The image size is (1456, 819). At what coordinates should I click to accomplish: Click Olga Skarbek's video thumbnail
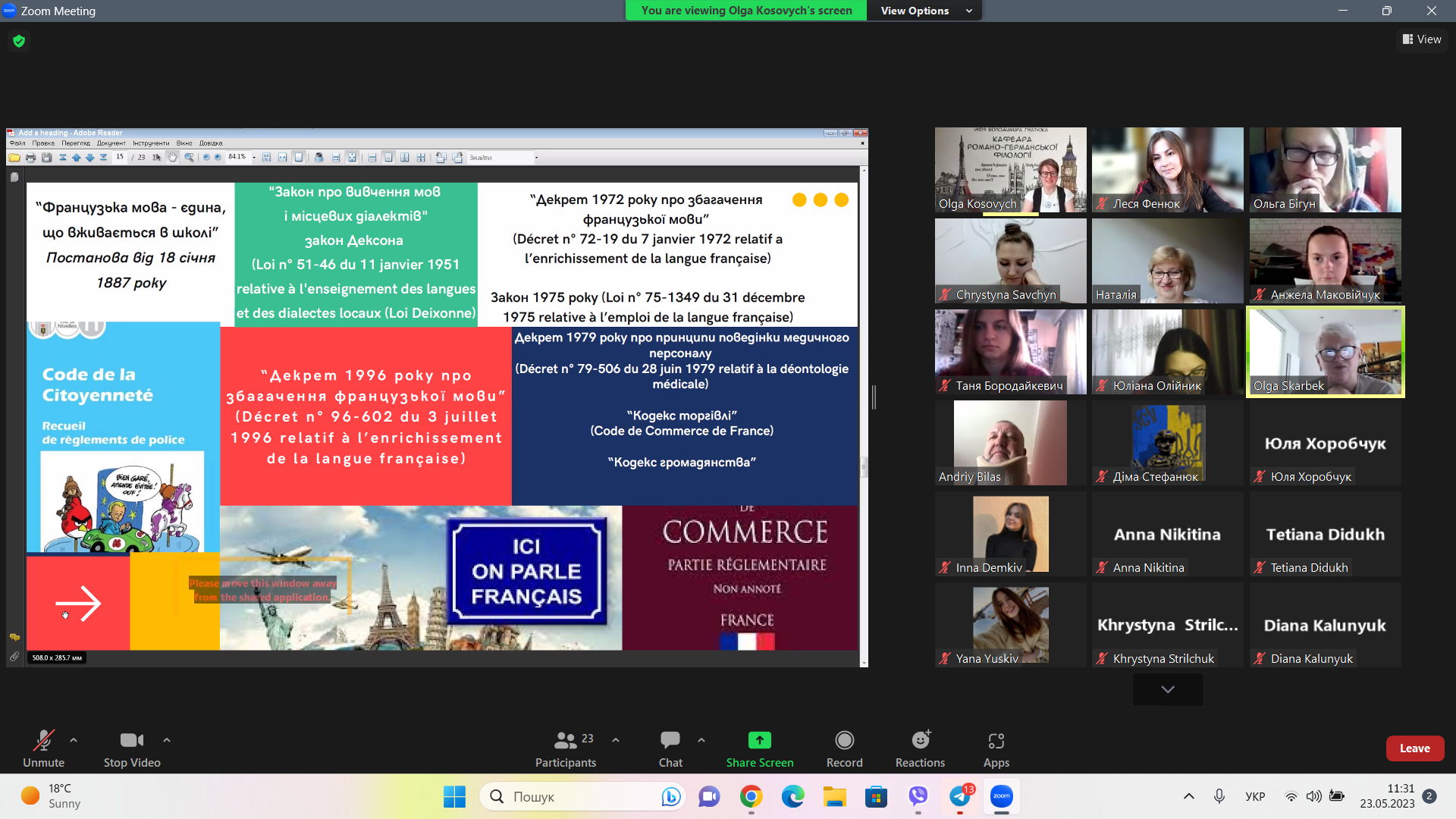(1325, 351)
